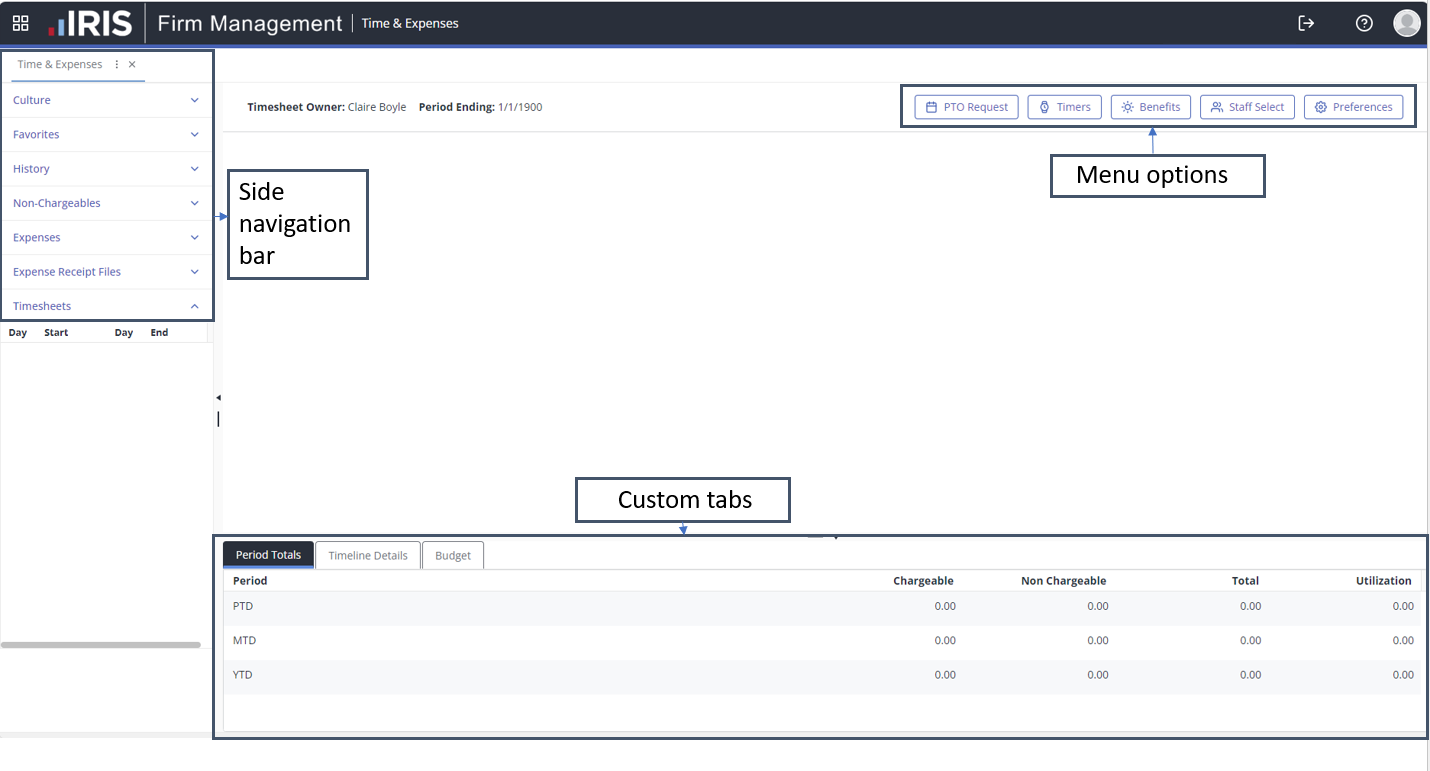Switch to the Timeline Details tab

[368, 556]
